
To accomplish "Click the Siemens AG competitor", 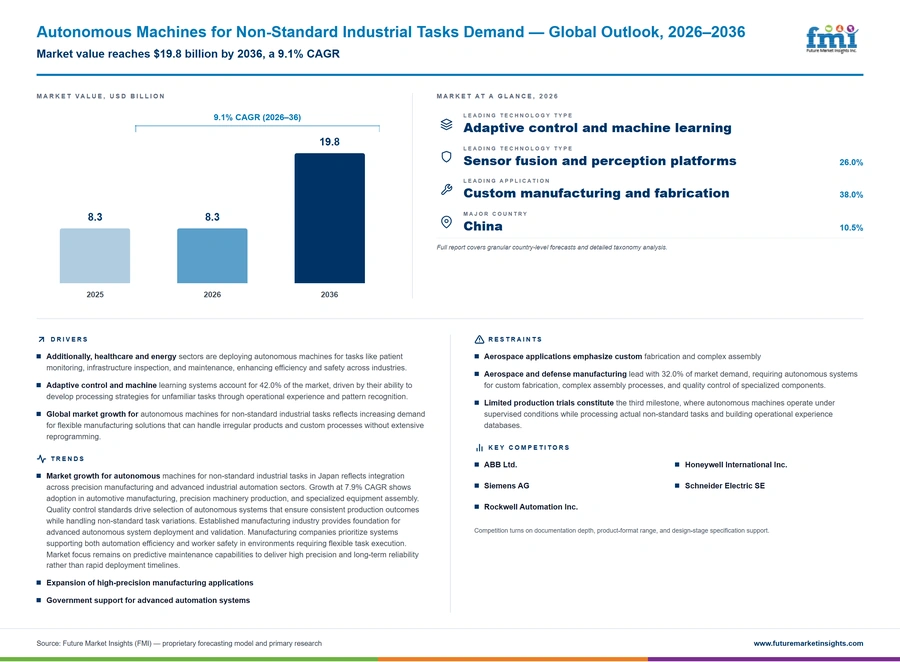I will [506, 486].
